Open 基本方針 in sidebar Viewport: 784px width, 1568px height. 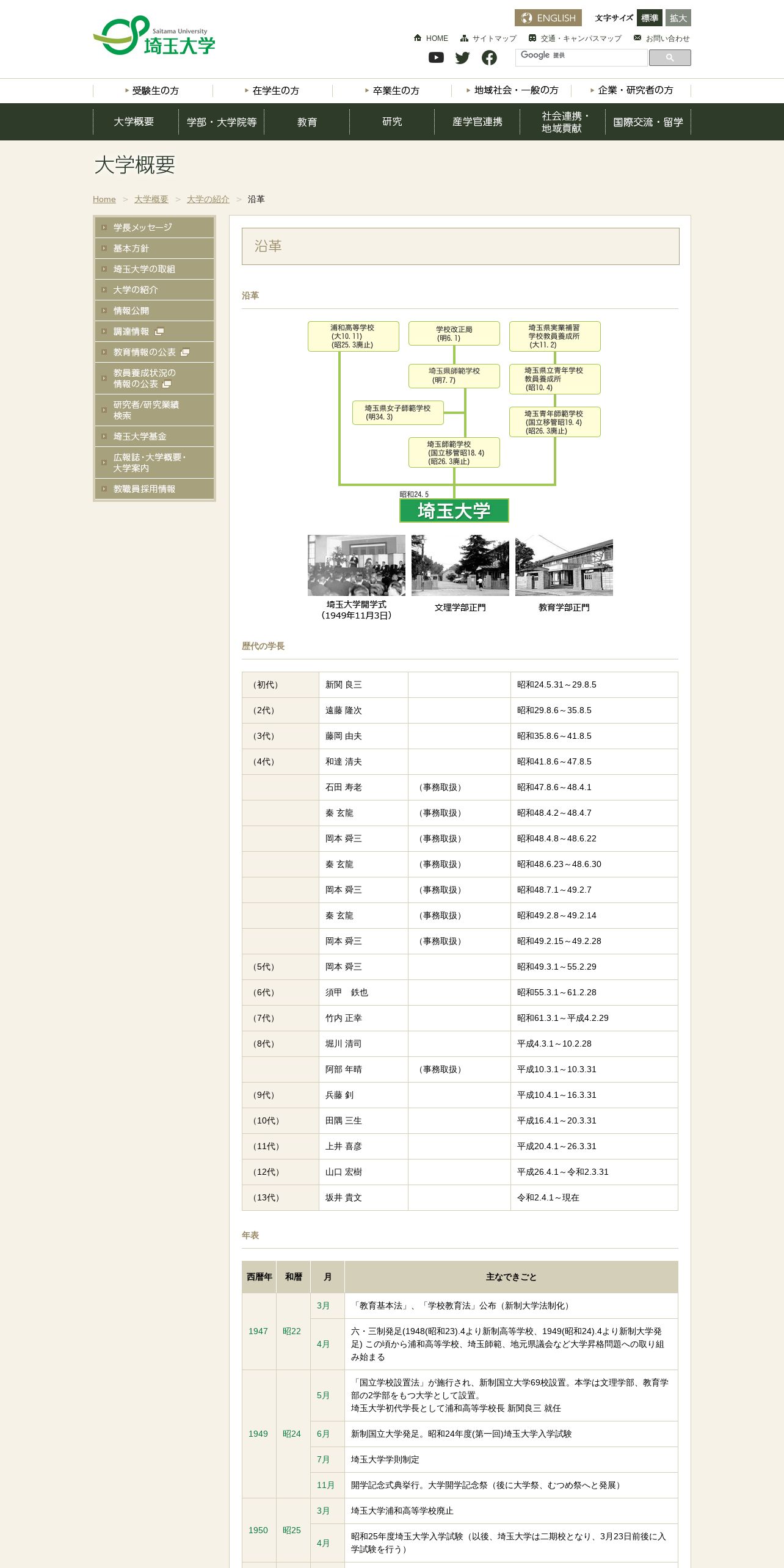[x=154, y=249]
